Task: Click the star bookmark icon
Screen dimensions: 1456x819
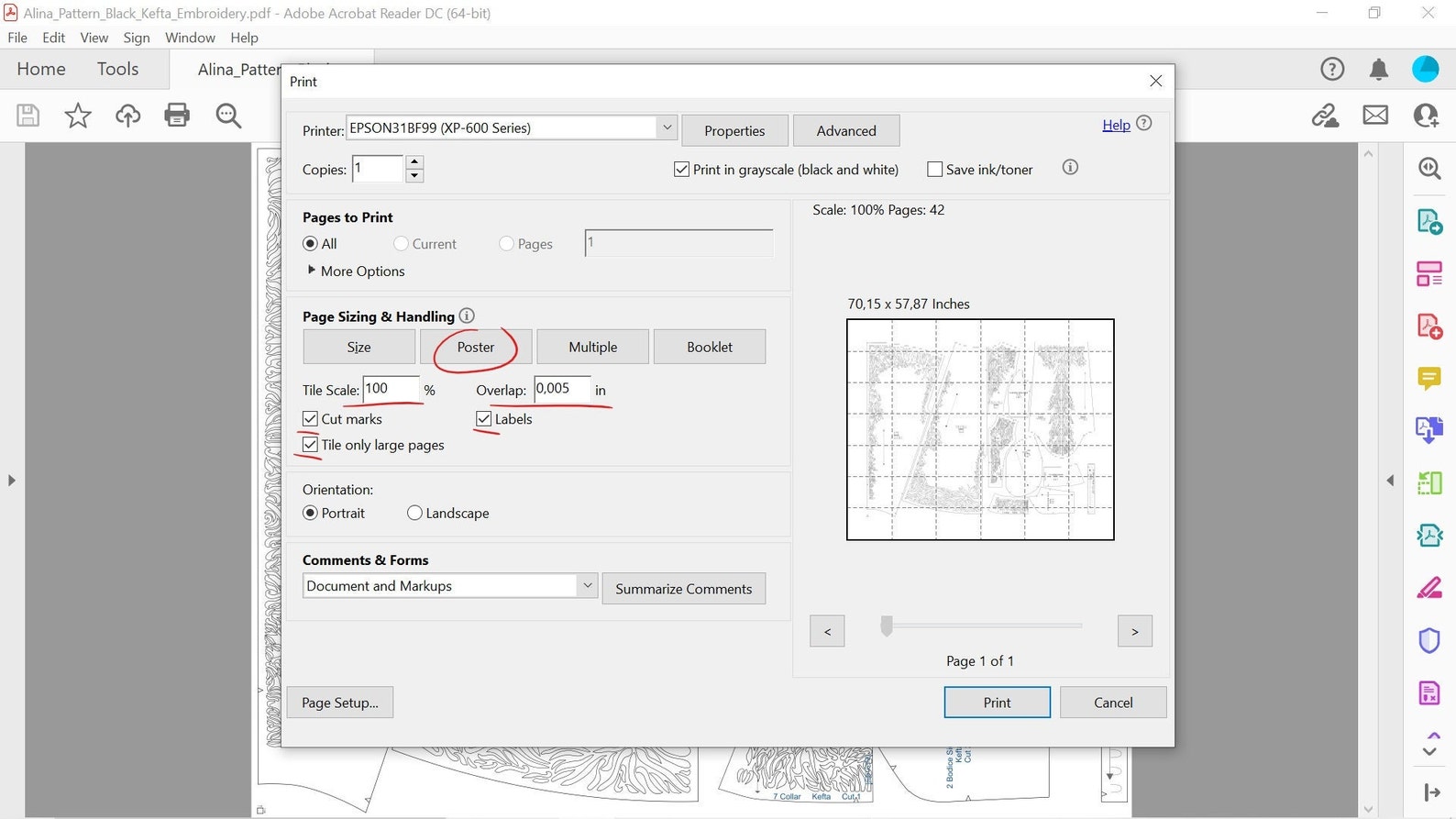Action: coord(78,115)
